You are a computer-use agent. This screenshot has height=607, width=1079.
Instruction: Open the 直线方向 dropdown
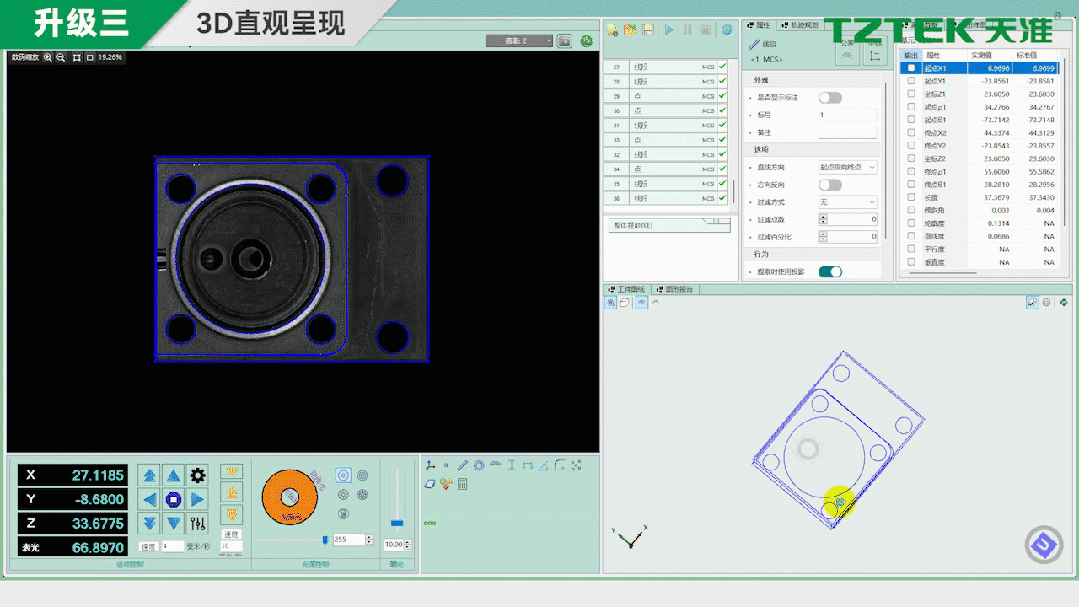pos(847,168)
